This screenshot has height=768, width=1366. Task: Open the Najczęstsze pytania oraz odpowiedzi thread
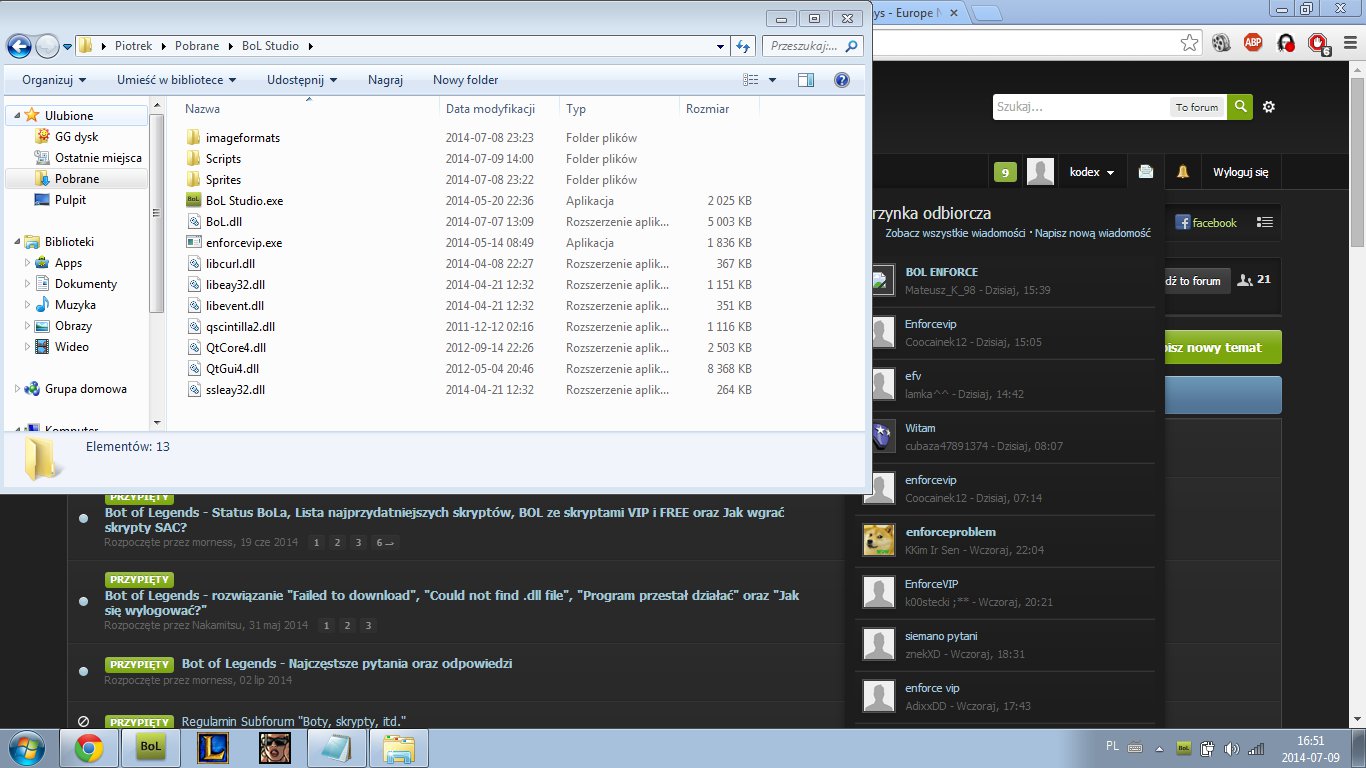click(347, 664)
